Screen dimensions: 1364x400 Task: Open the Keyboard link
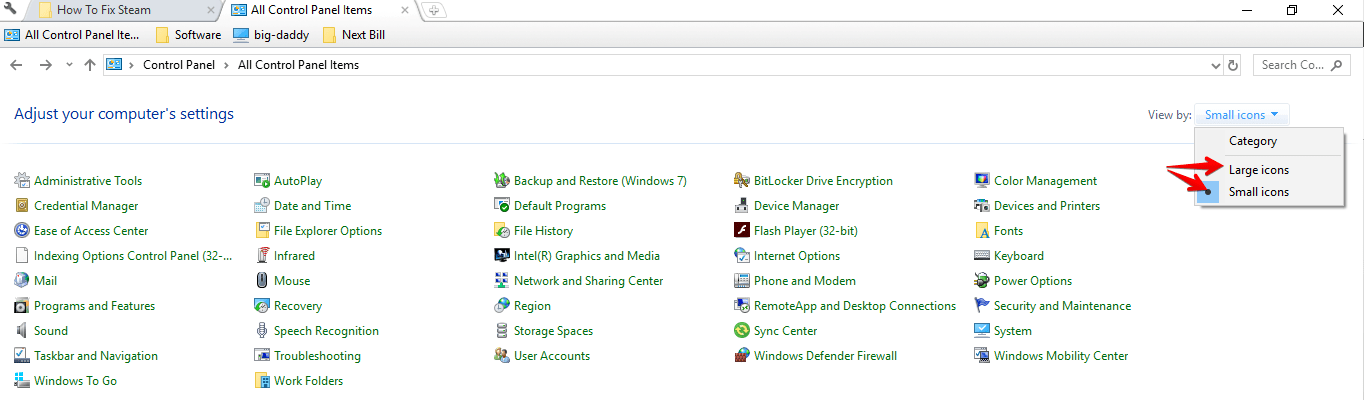click(1019, 256)
